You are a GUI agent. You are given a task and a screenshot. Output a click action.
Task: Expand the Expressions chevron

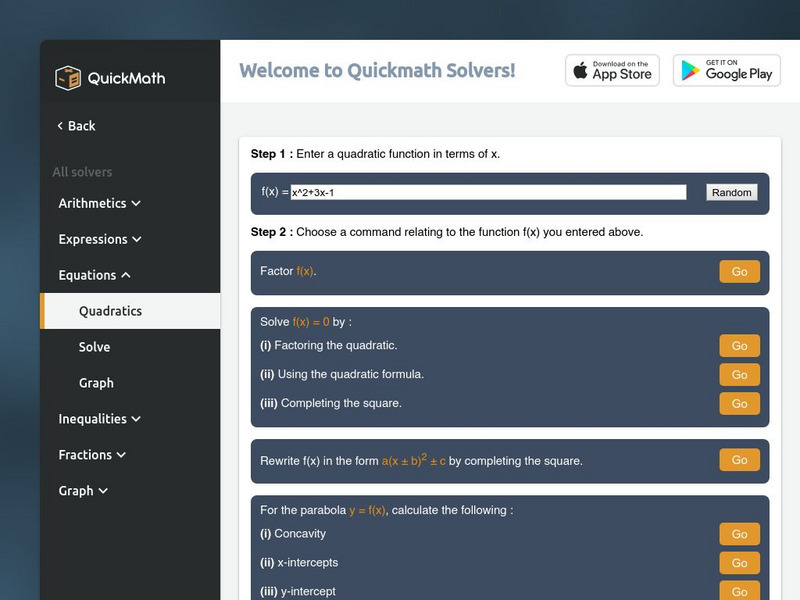coord(137,239)
